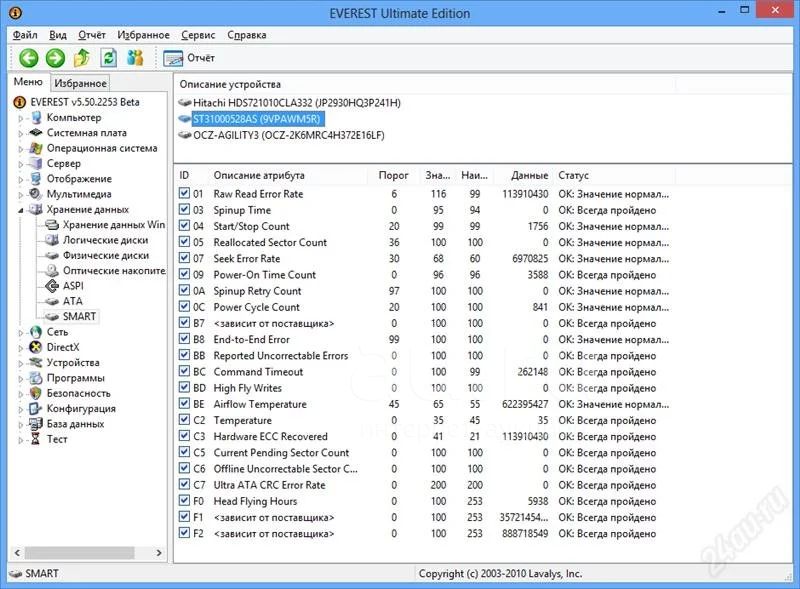Click the users toolbar icon
Image resolution: width=800 pixels, height=589 pixels.
(x=135, y=58)
